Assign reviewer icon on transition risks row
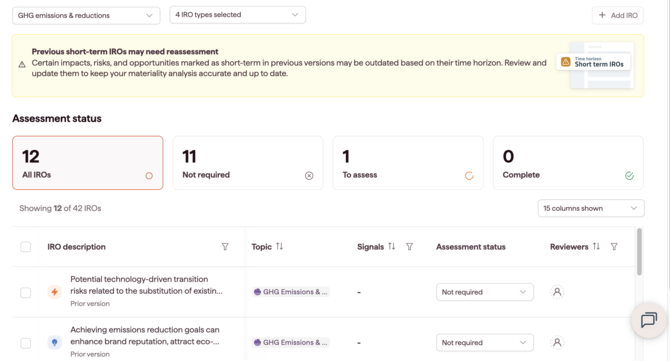Viewport: 670px width, 361px height. [557, 292]
